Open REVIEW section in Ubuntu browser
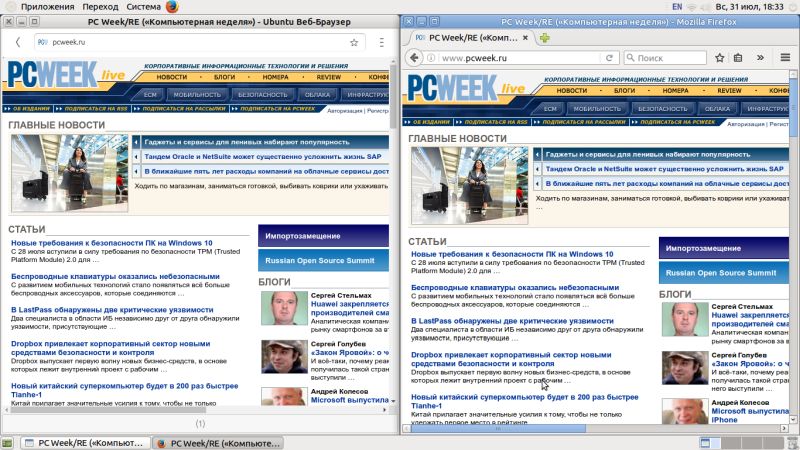Screen dimensions: 800x450 (x=329, y=77)
